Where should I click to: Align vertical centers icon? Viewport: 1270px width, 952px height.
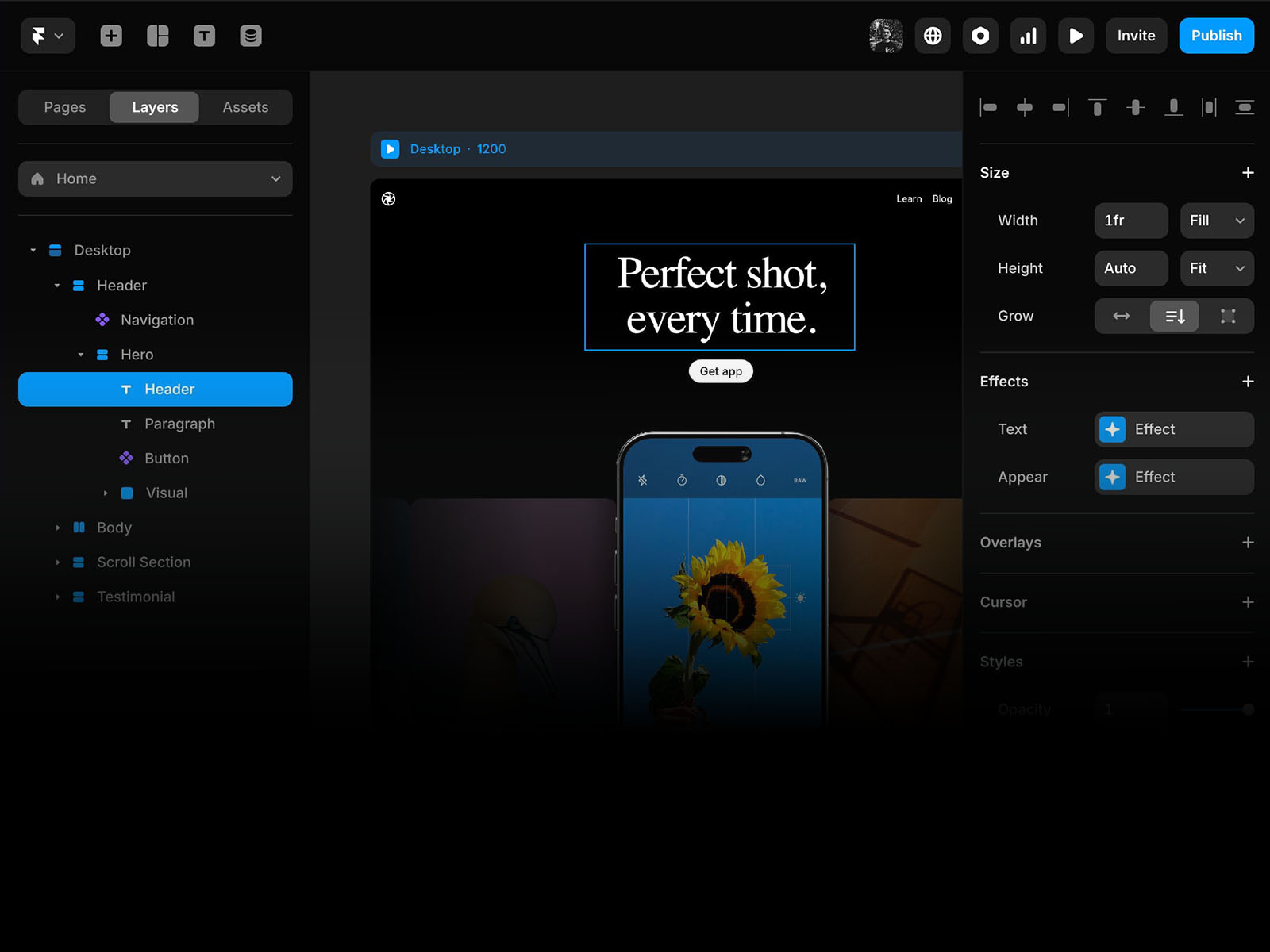[1136, 107]
